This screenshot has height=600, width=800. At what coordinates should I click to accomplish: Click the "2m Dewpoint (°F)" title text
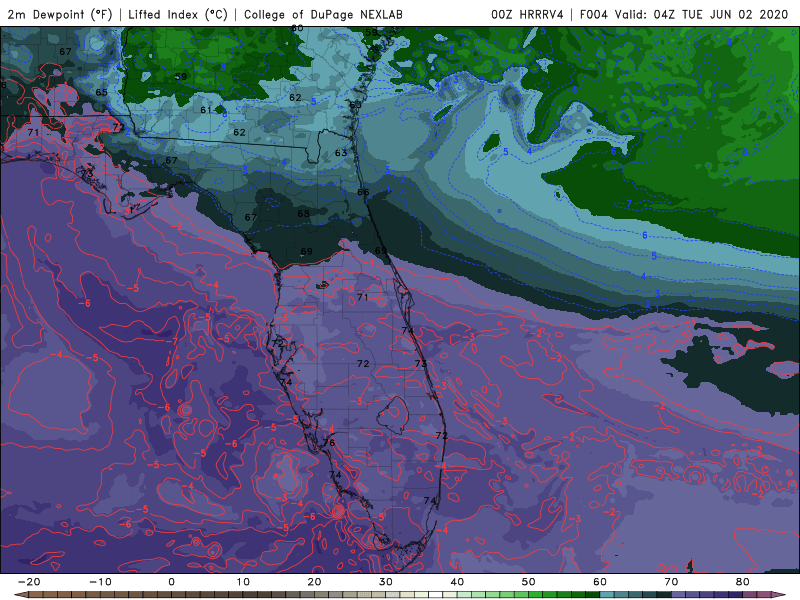pos(60,14)
